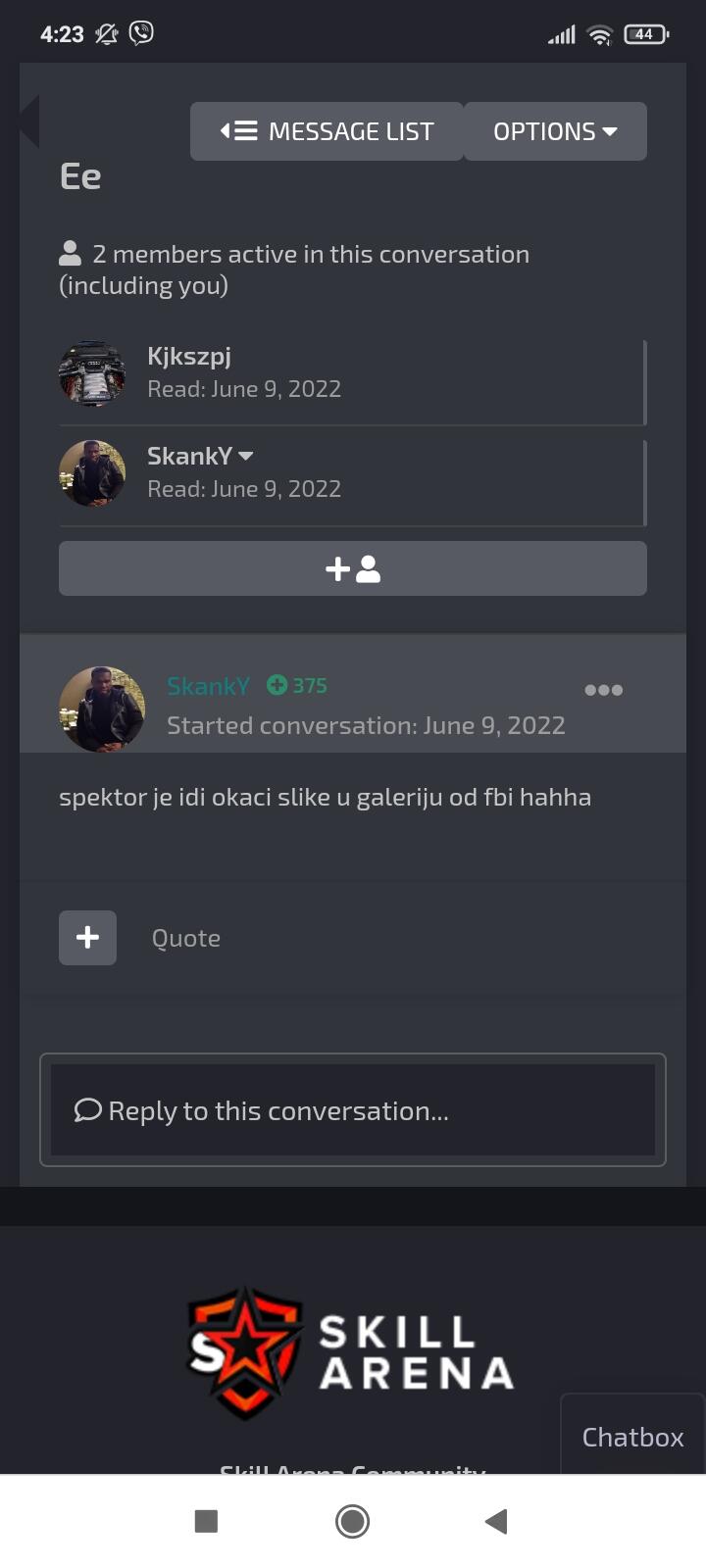Open the MESSAGE LIST button
The image size is (706, 1568).
point(327,131)
